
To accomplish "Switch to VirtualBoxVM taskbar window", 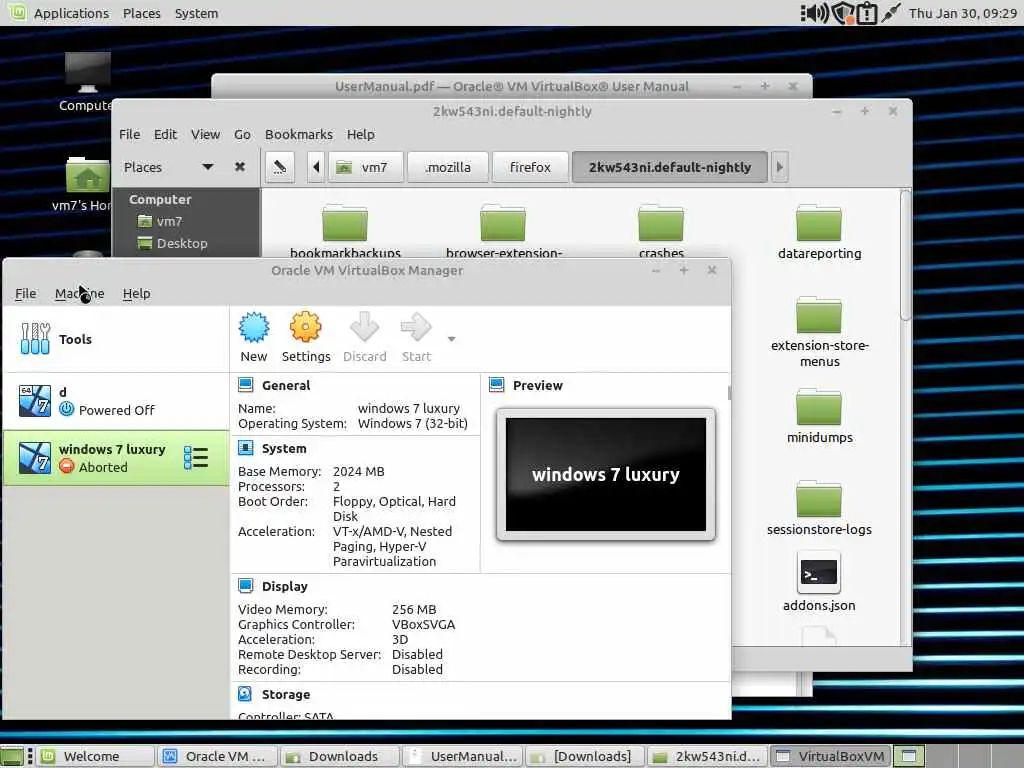I will coord(831,756).
